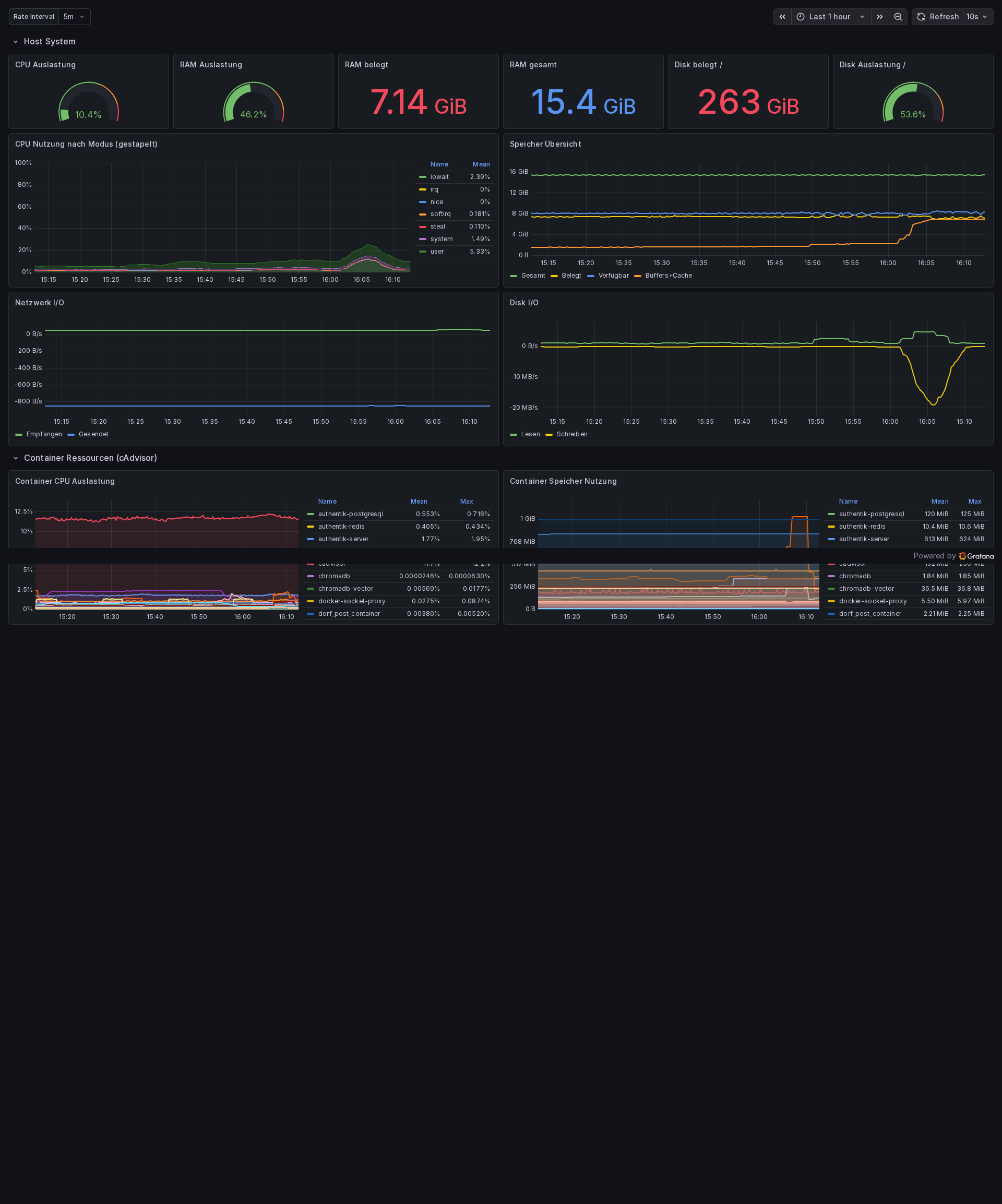
Task: Click the green line marker beside the iowait legend entry
Action: (x=423, y=176)
